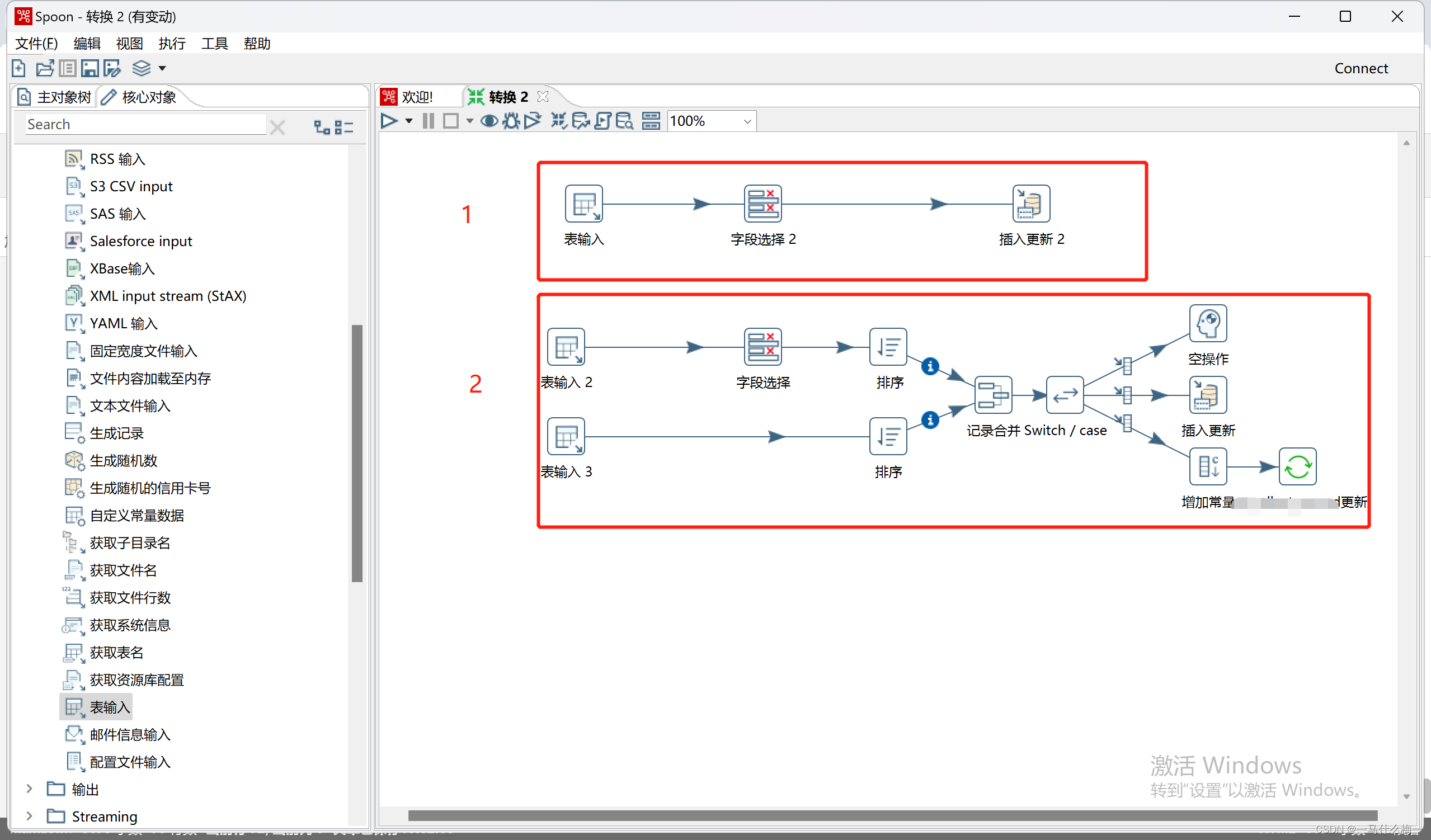Run the transformation with play icon
The image size is (1431, 840).
point(389,121)
